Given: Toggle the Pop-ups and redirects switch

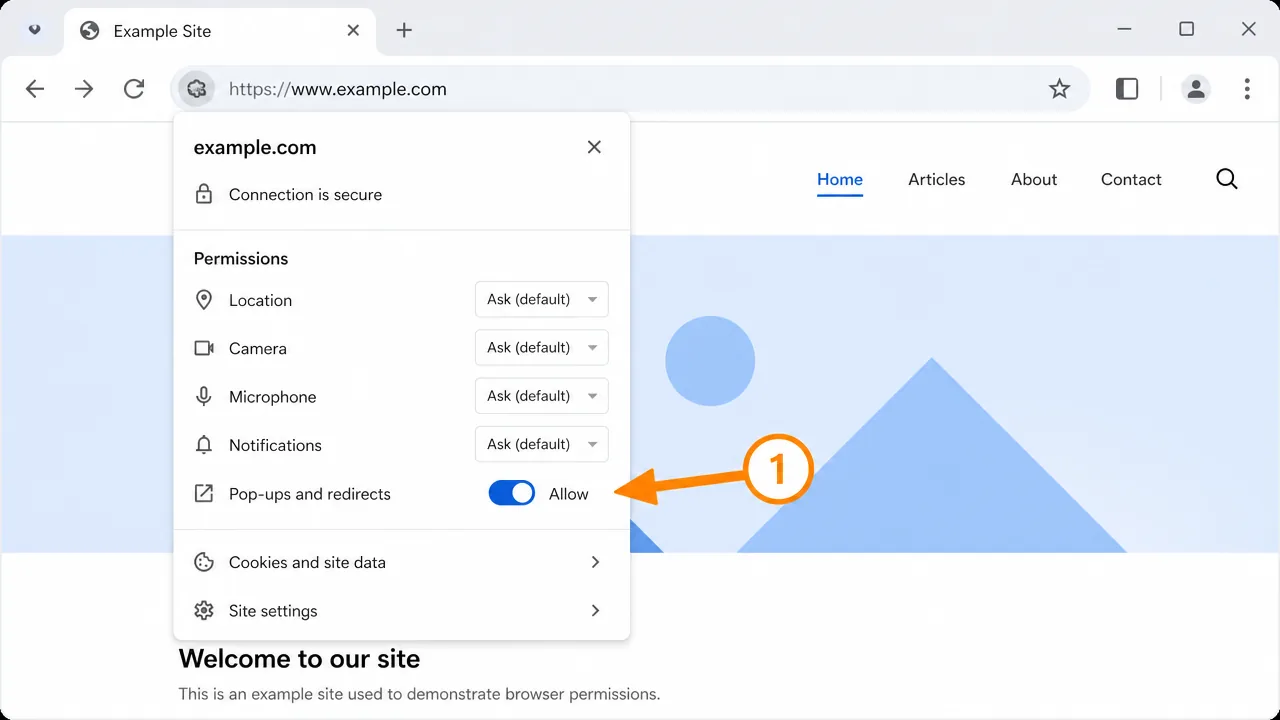Looking at the screenshot, I should point(512,493).
